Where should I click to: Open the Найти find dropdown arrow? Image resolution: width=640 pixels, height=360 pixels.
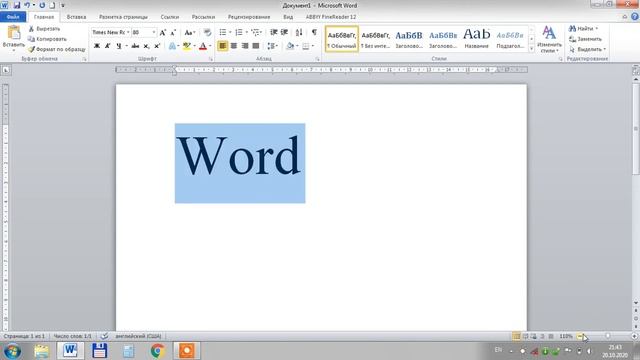point(597,29)
